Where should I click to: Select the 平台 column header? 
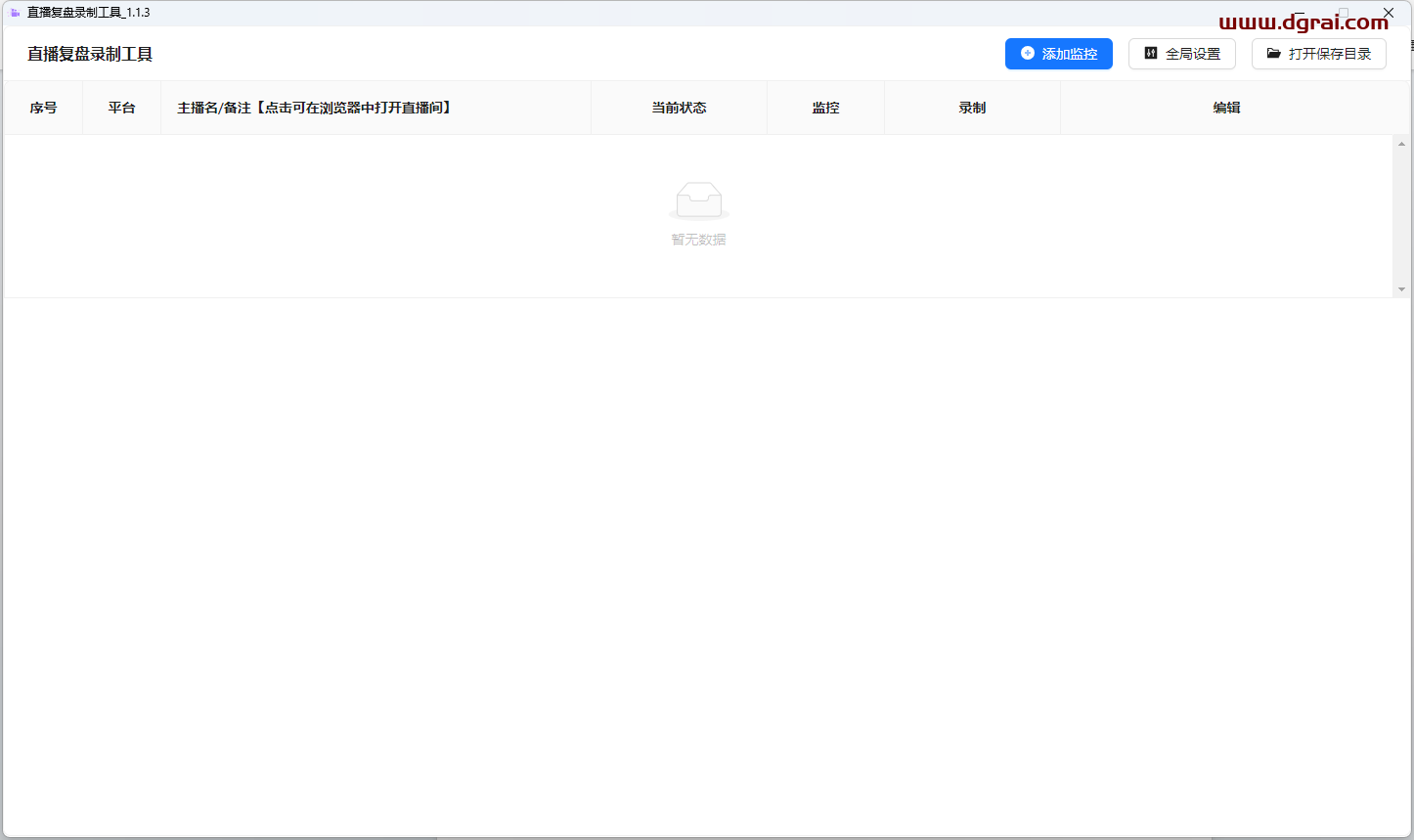click(121, 108)
